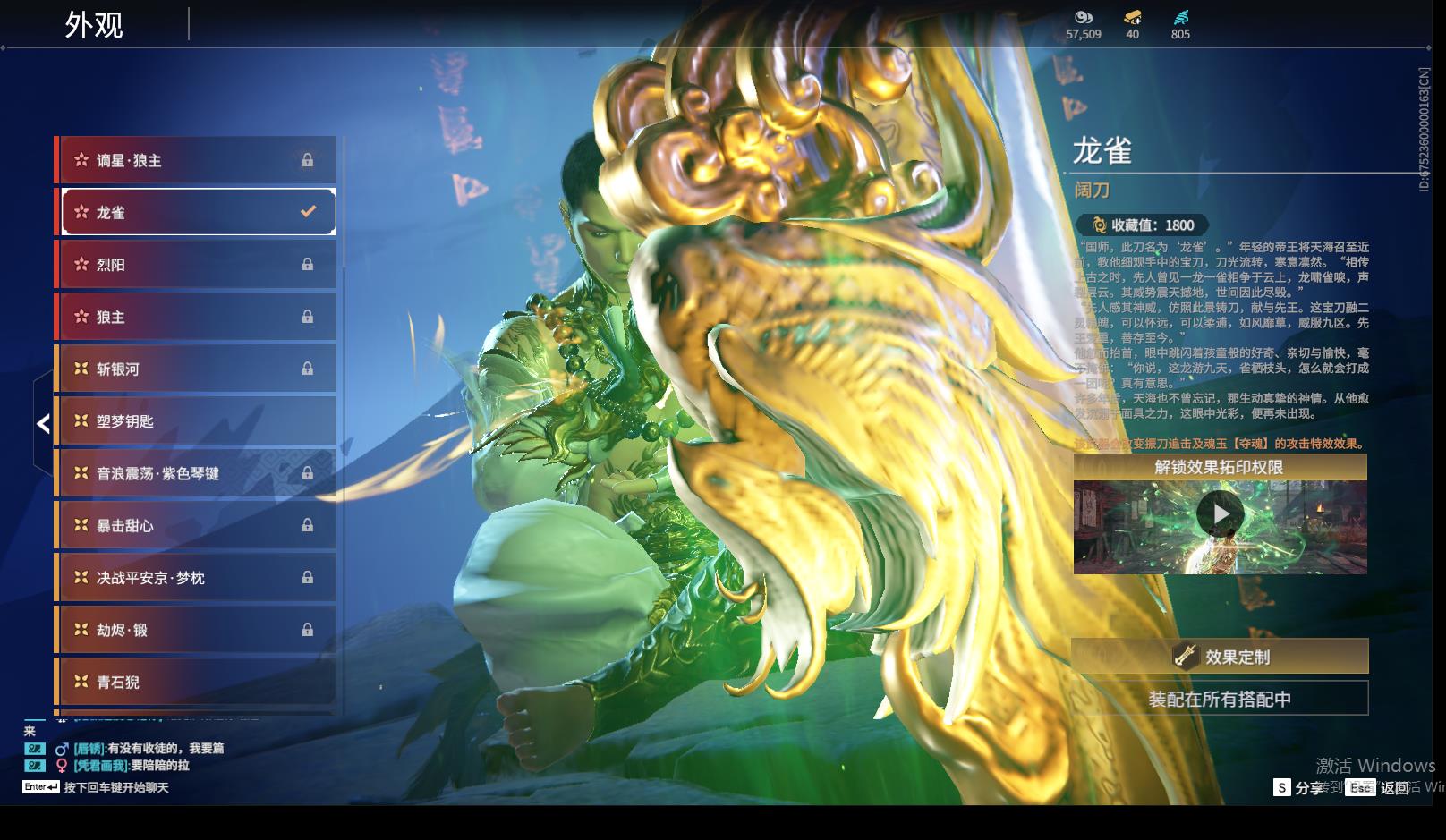The height and width of the screenshot is (840, 1446).
Task: Click the 收藏值 collection value icon
Action: [x=1100, y=225]
